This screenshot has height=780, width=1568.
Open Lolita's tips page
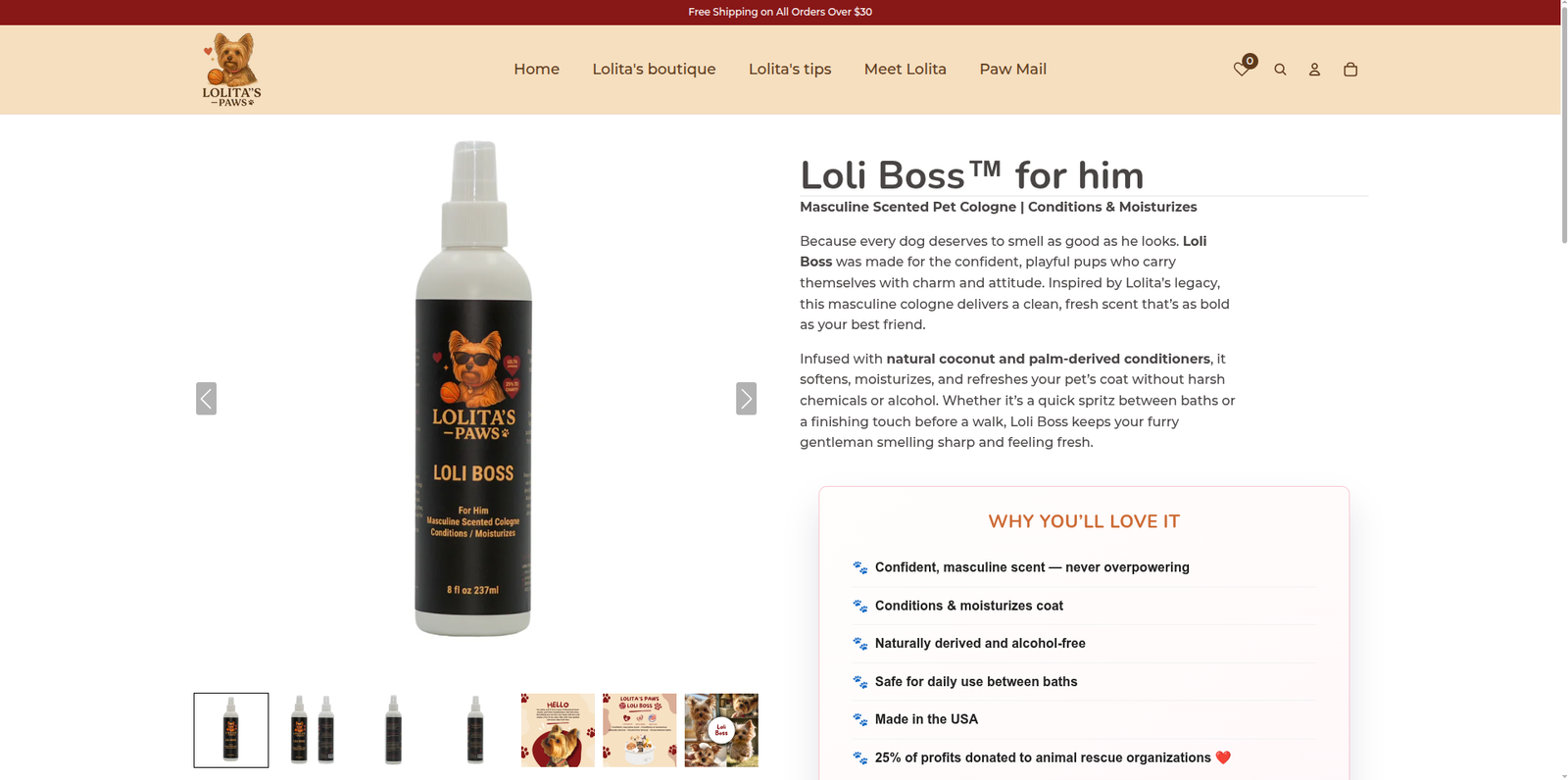pyautogui.click(x=790, y=70)
